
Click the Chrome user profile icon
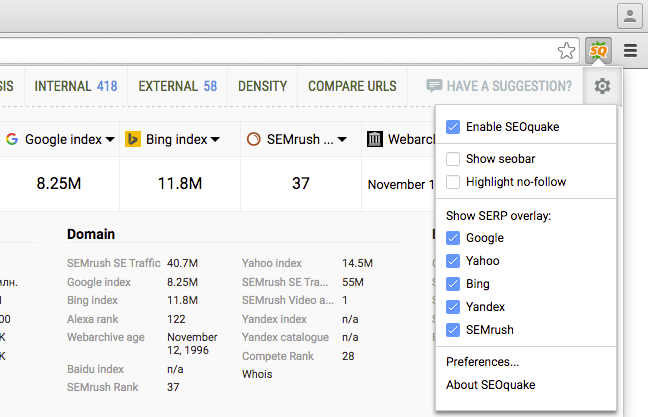tap(629, 15)
